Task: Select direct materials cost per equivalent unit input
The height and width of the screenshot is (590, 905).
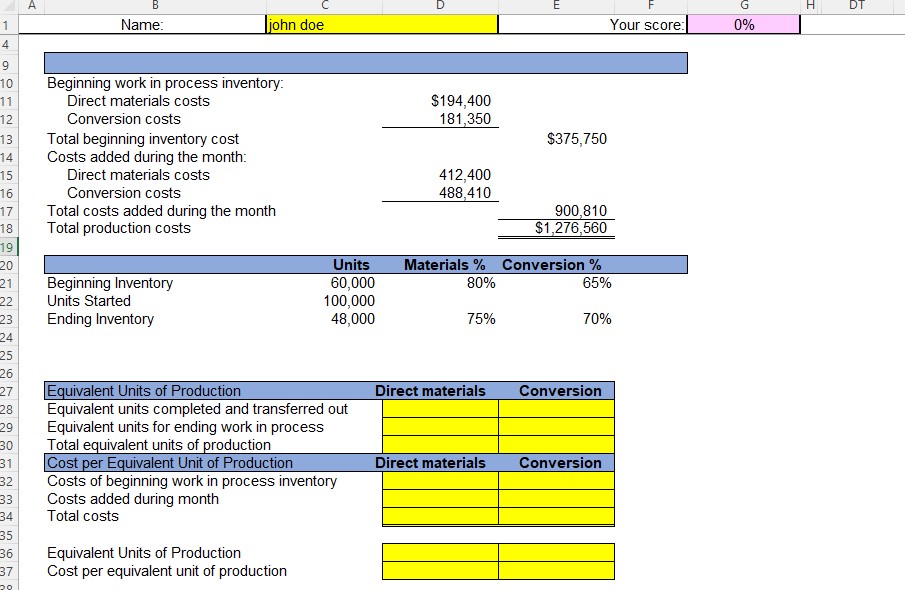Action: [x=440, y=570]
